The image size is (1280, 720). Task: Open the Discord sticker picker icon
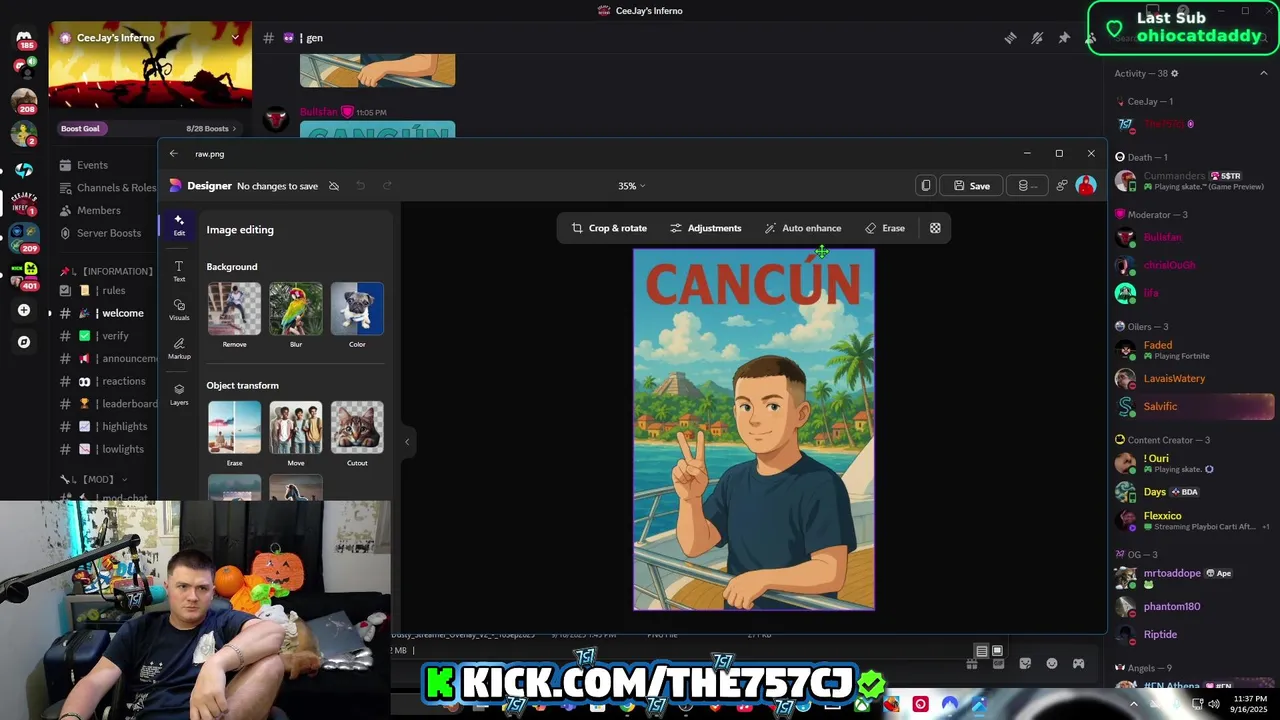point(1025,663)
